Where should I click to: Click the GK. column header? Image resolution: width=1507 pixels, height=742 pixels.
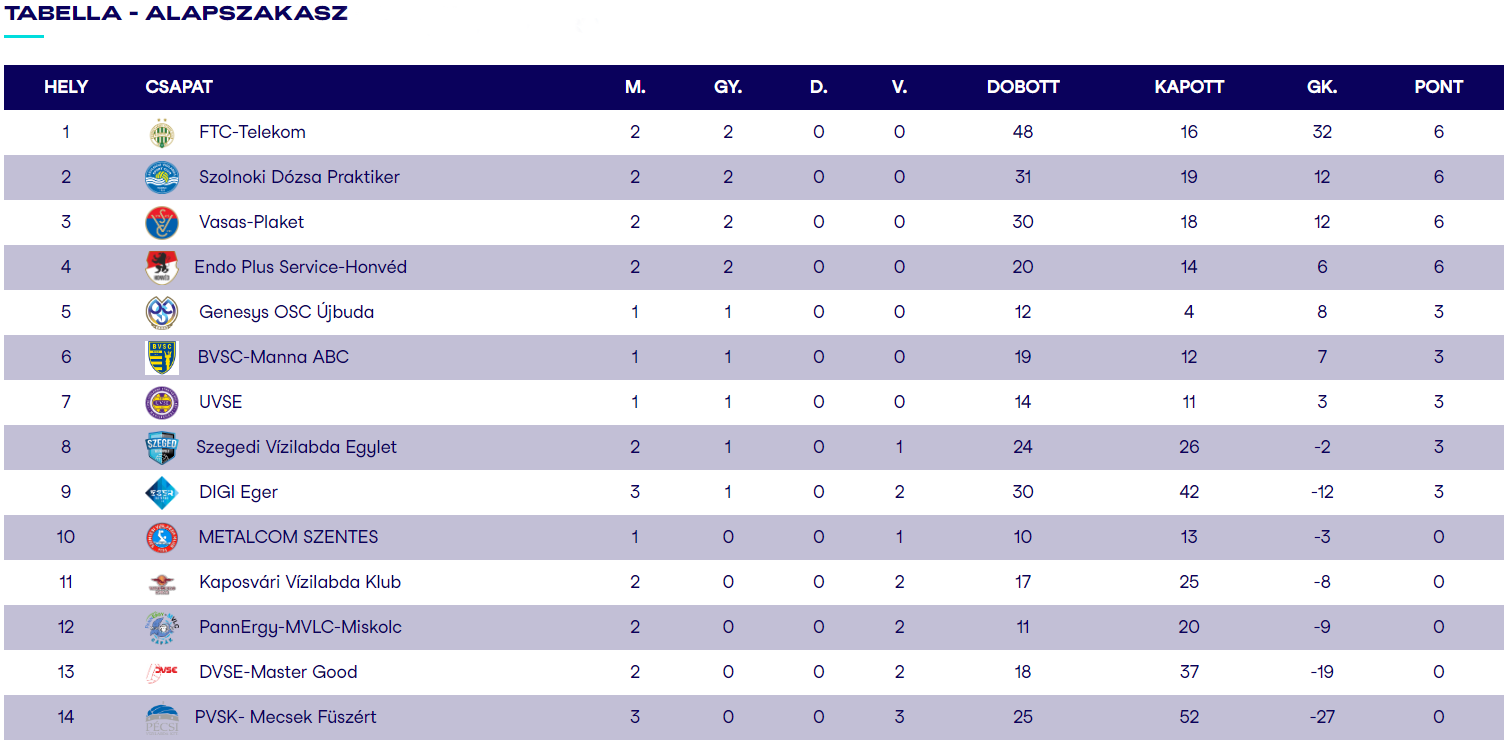[x=1321, y=87]
